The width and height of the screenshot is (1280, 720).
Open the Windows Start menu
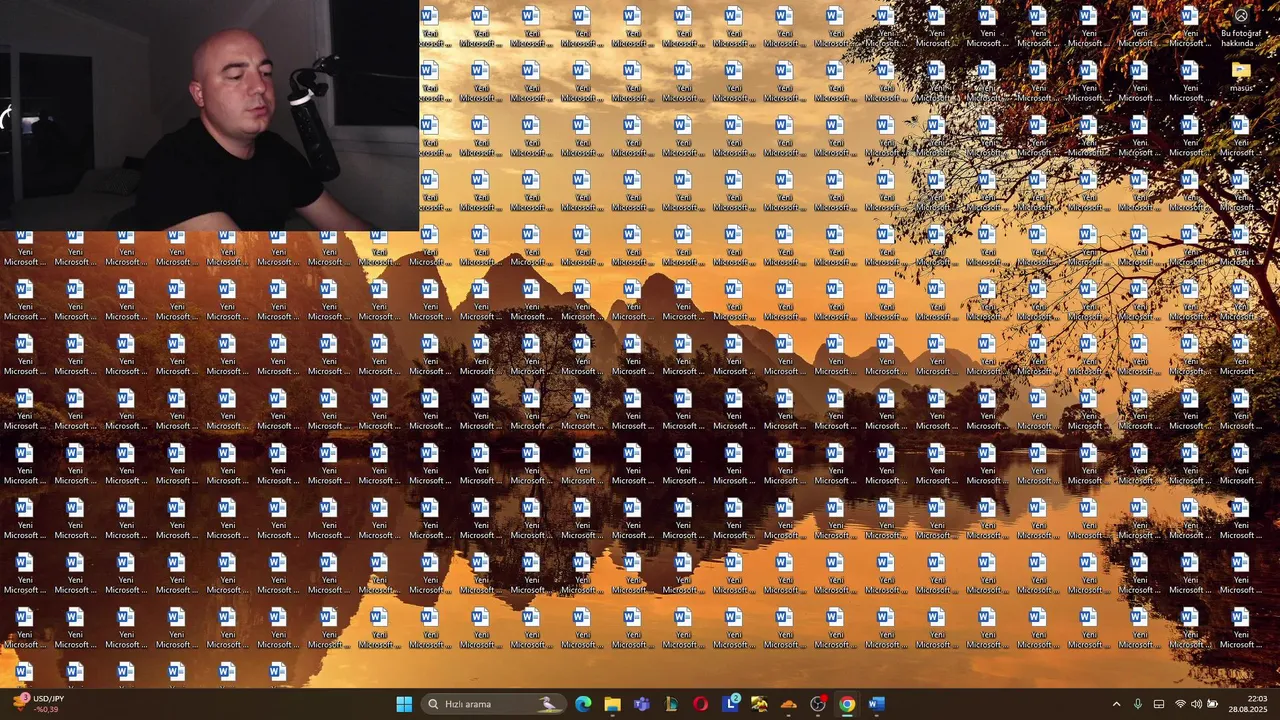click(404, 704)
